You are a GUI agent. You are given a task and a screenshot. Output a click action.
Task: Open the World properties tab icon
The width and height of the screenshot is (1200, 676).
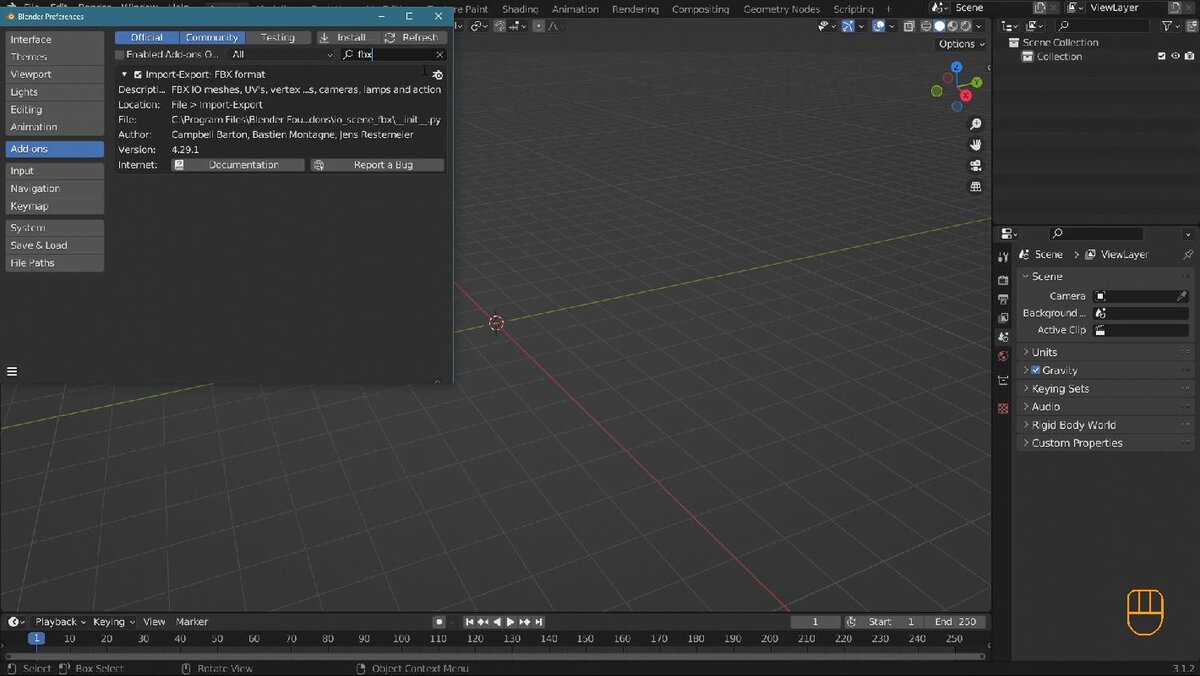(1003, 356)
